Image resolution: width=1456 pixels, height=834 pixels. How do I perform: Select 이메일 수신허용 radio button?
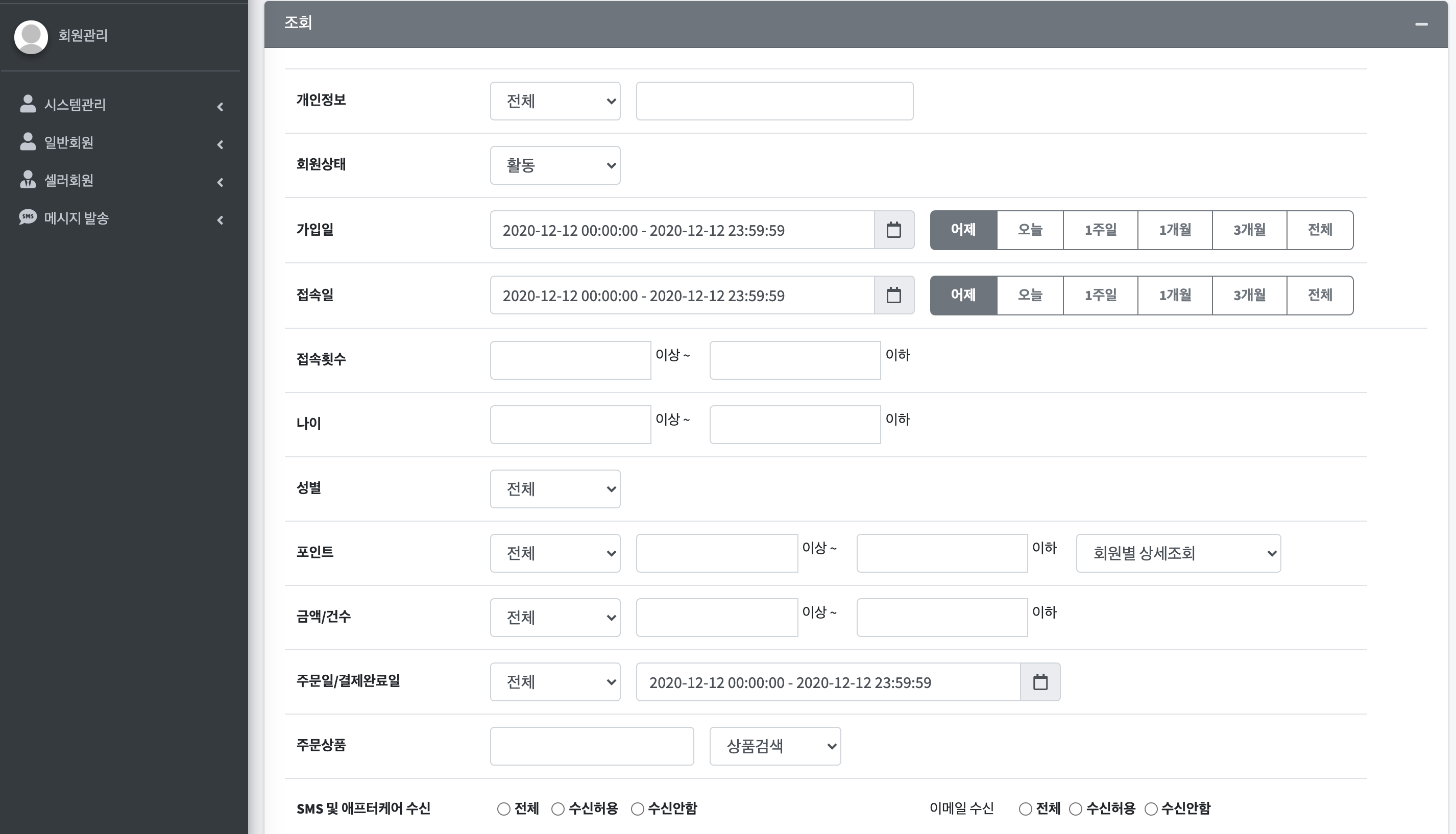(x=1076, y=809)
